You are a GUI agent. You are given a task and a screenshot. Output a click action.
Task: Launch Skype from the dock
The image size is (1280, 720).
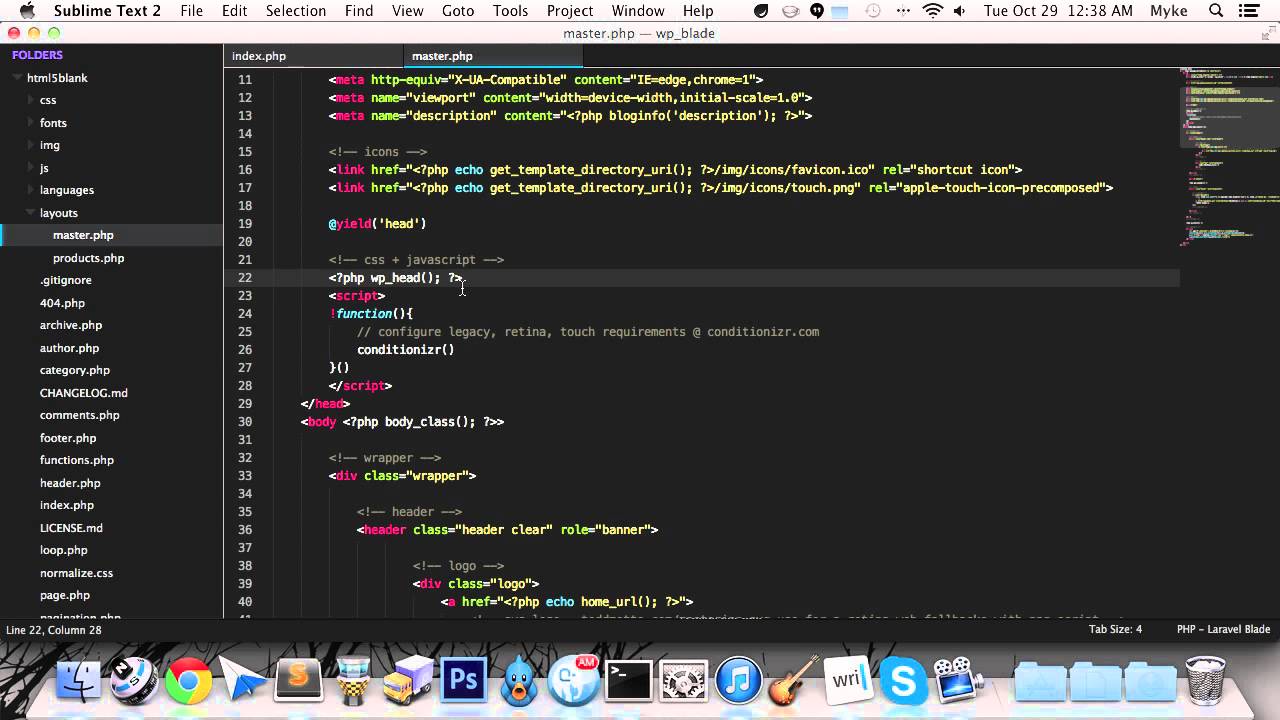903,682
